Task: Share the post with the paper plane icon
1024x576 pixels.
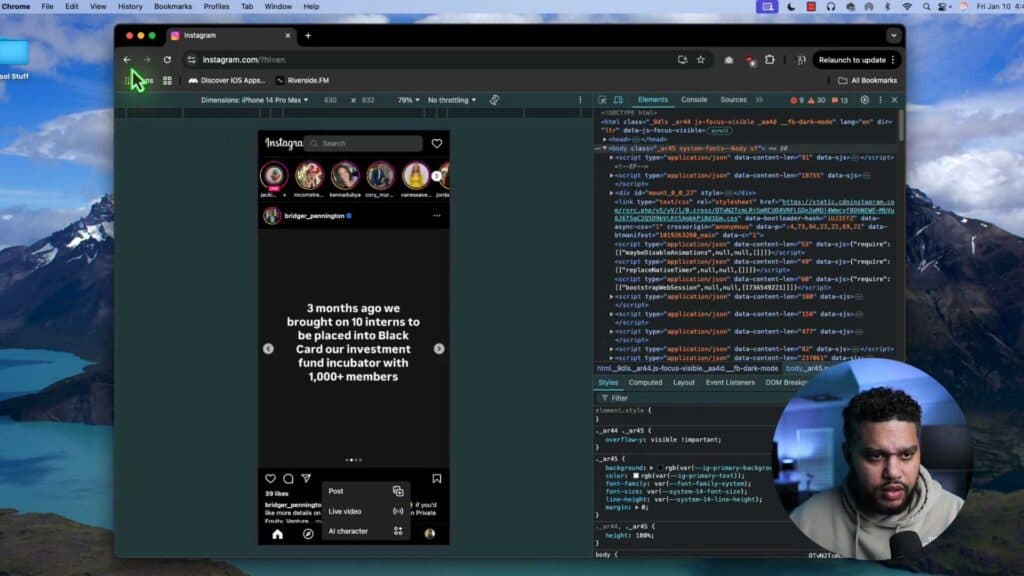Action: pyautogui.click(x=306, y=479)
